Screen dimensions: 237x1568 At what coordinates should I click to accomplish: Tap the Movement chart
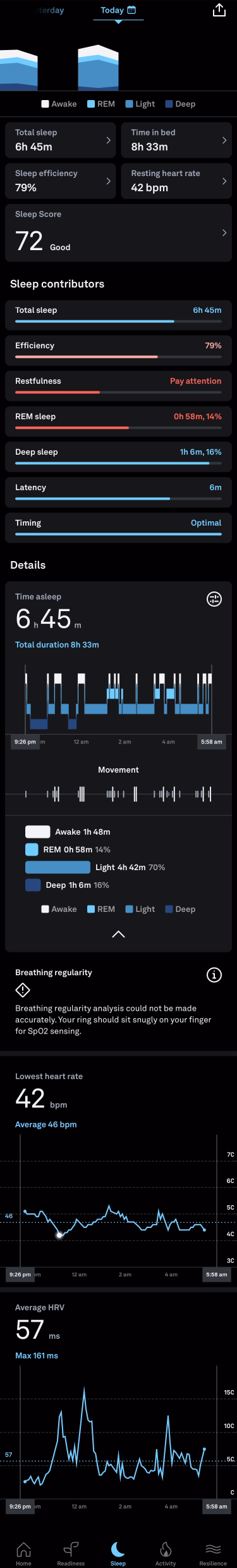(x=118, y=793)
